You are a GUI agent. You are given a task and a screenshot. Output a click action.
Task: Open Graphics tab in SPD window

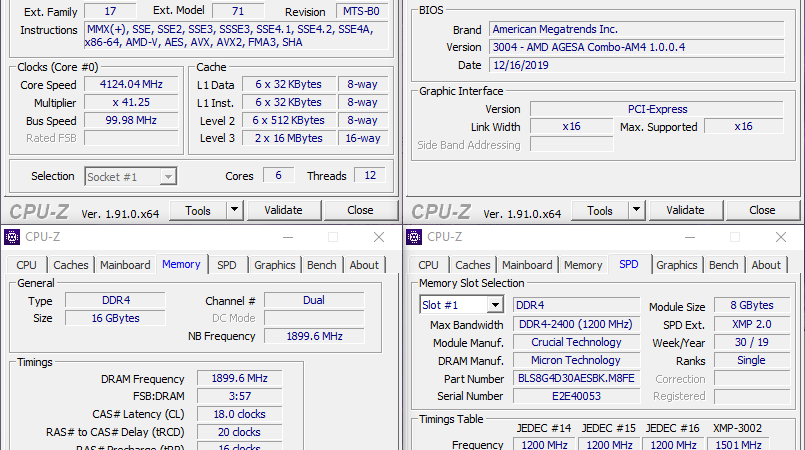[677, 265]
